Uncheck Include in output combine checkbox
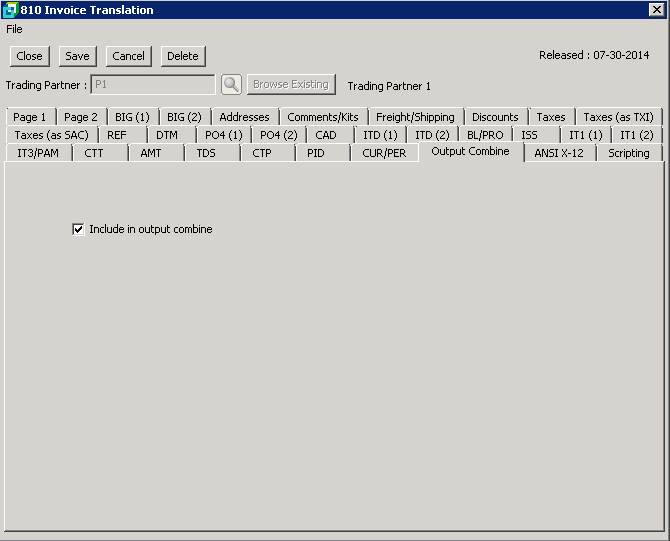The width and height of the screenshot is (670, 541). tap(78, 229)
